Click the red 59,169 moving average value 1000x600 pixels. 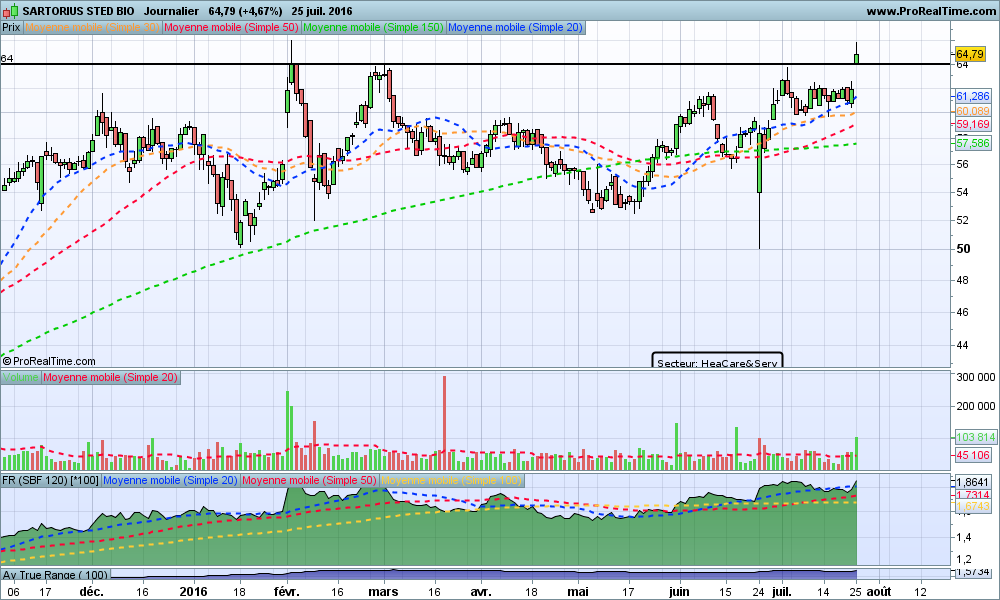pyautogui.click(x=973, y=124)
